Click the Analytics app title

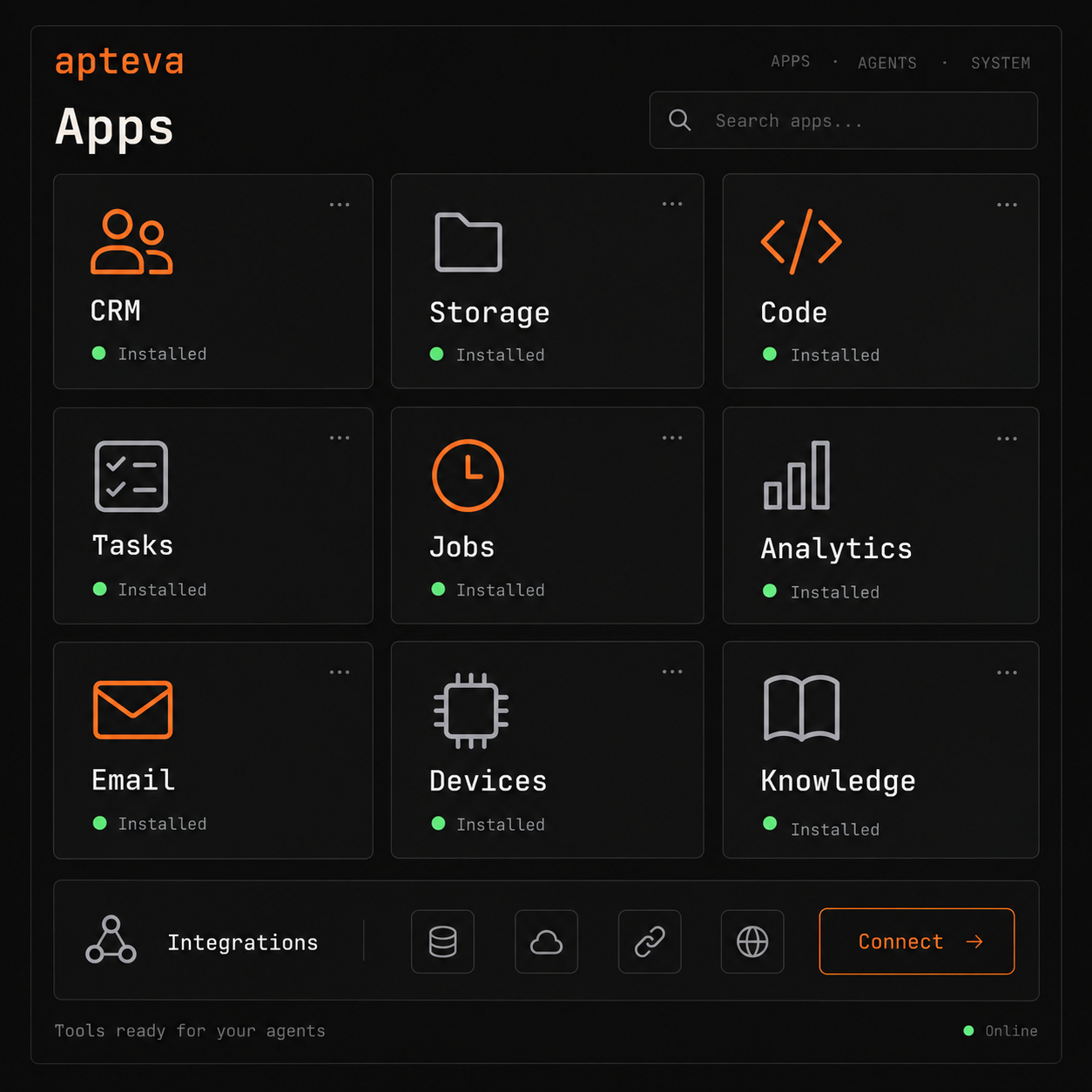(836, 549)
